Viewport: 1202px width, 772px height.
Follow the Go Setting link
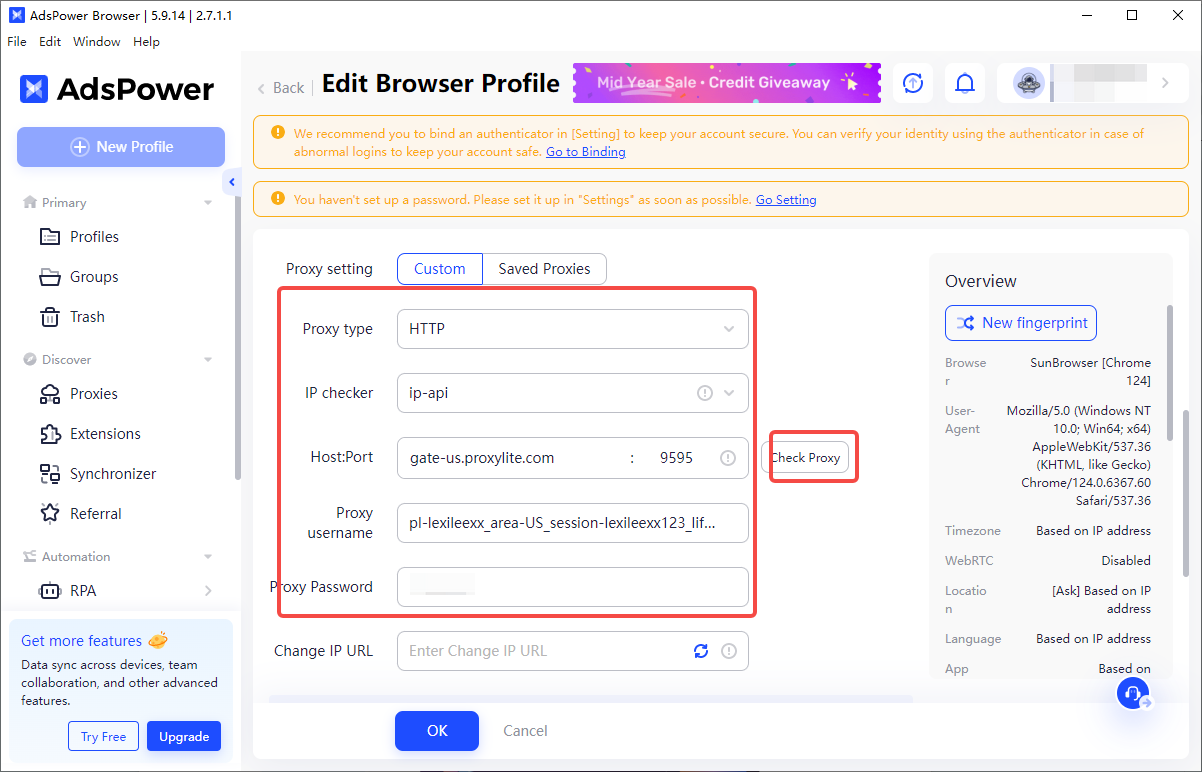(786, 200)
